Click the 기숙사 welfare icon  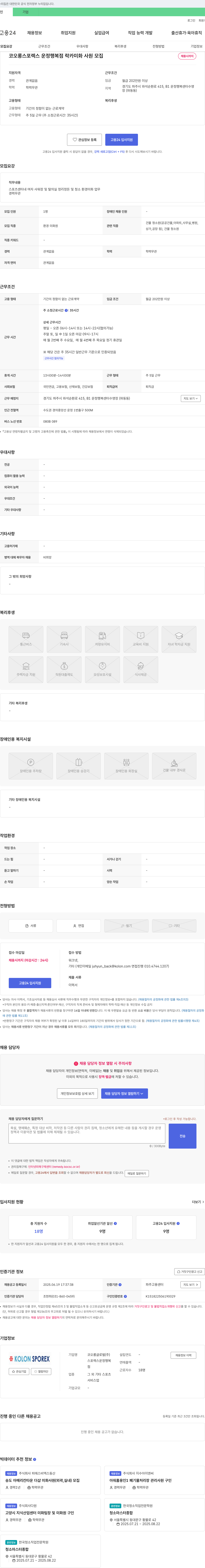pyautogui.click(x=64, y=639)
